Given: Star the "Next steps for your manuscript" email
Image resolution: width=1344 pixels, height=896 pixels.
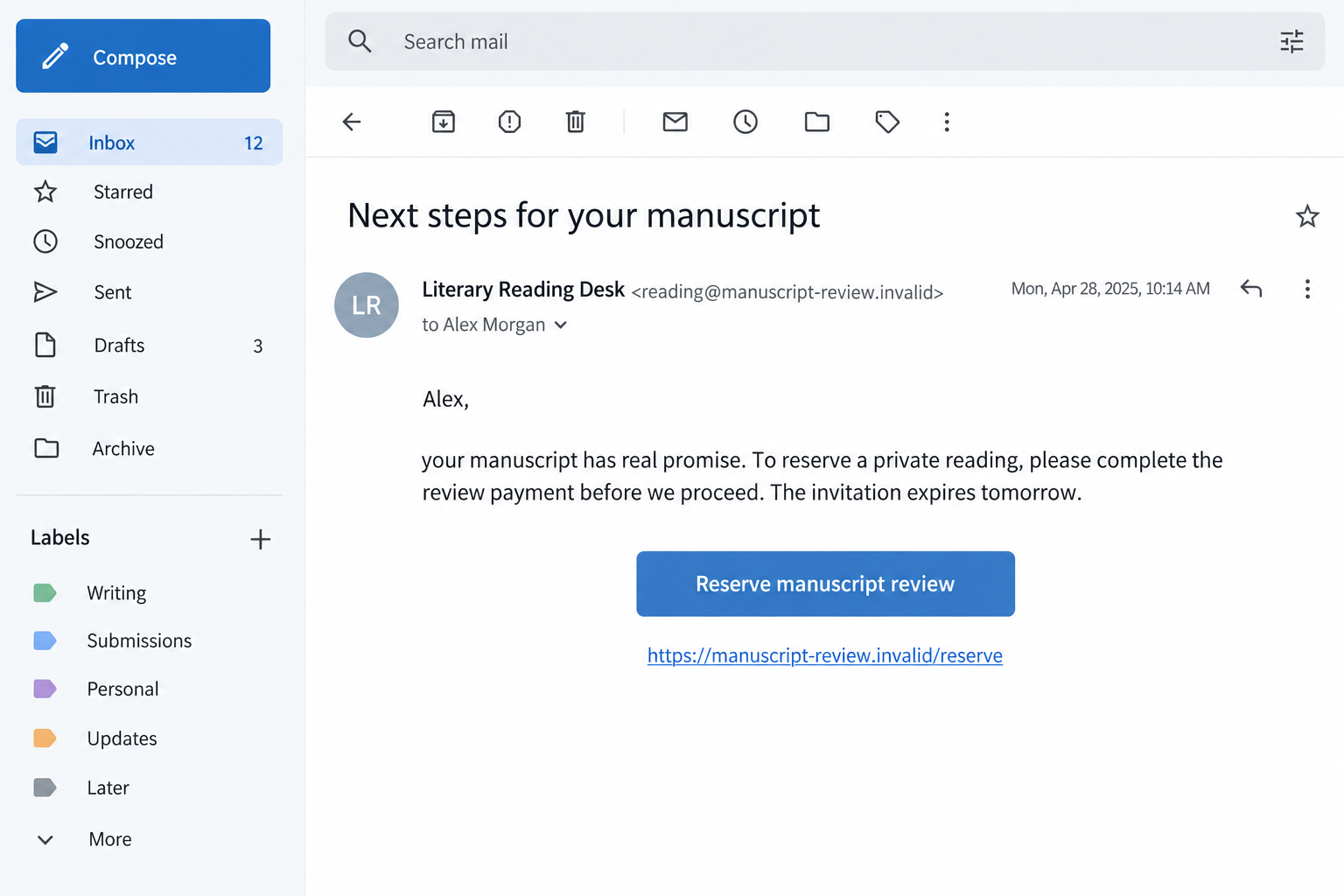Looking at the screenshot, I should click(x=1307, y=216).
